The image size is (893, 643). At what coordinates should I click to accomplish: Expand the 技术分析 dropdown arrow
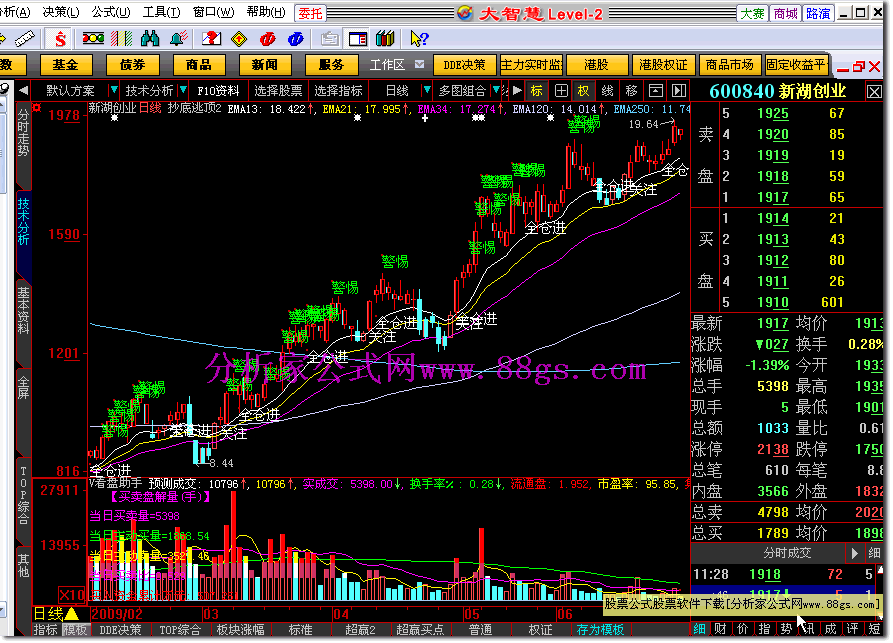pyautogui.click(x=183, y=91)
